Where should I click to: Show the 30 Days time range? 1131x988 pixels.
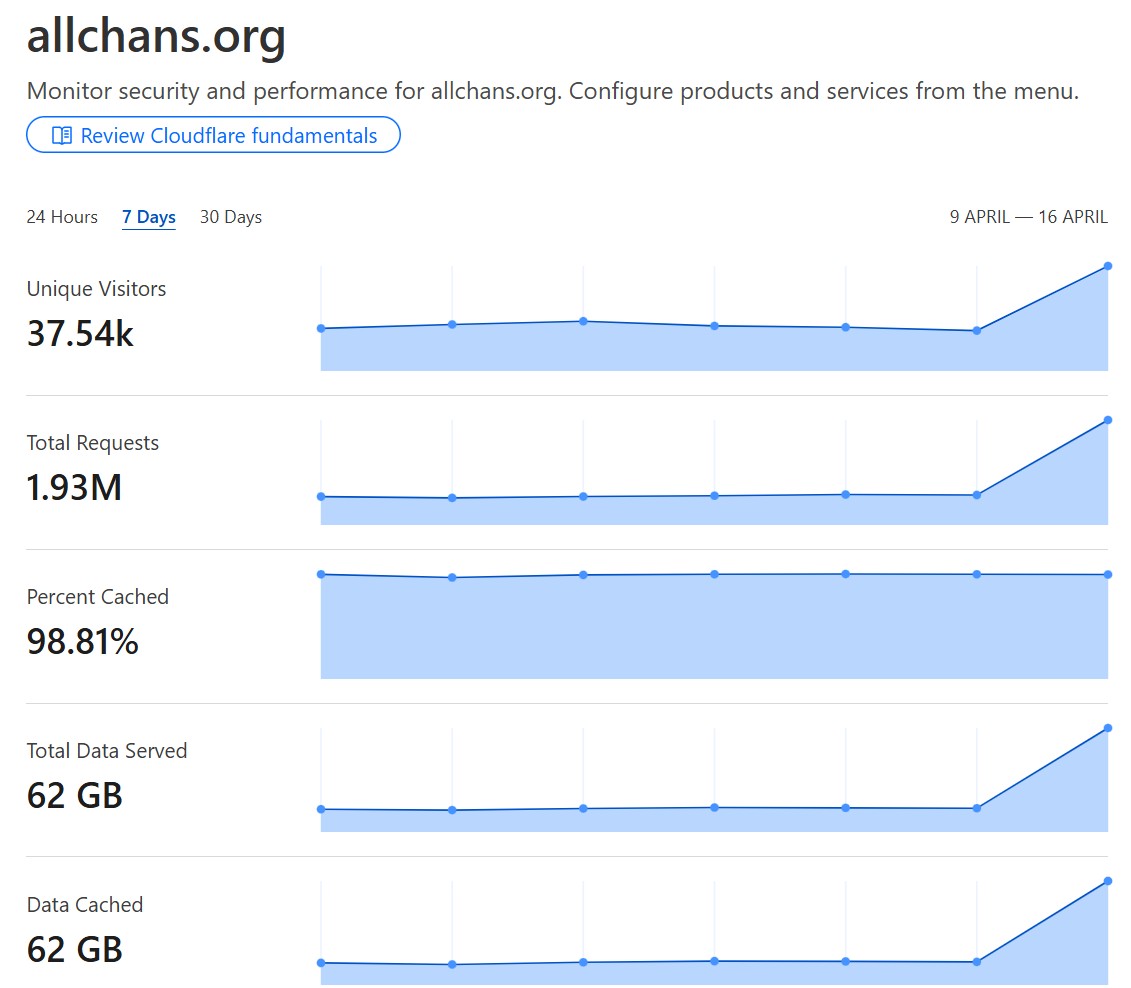[x=231, y=217]
